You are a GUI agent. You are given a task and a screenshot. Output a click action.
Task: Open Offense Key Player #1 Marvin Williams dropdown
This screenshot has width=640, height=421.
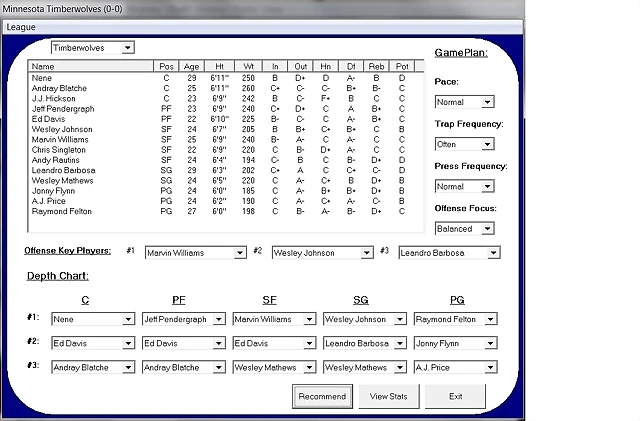[196, 253]
